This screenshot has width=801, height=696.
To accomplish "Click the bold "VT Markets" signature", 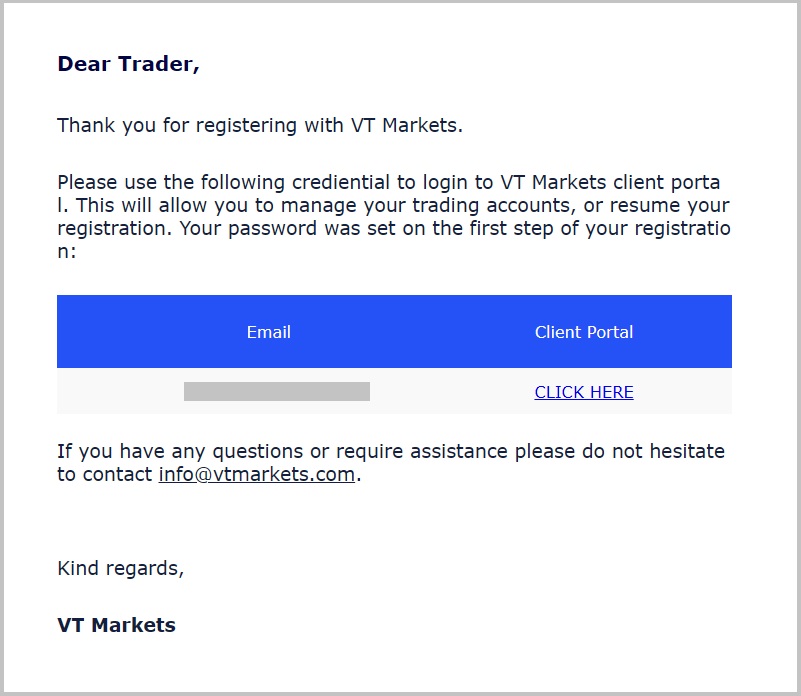I will pos(117,625).
